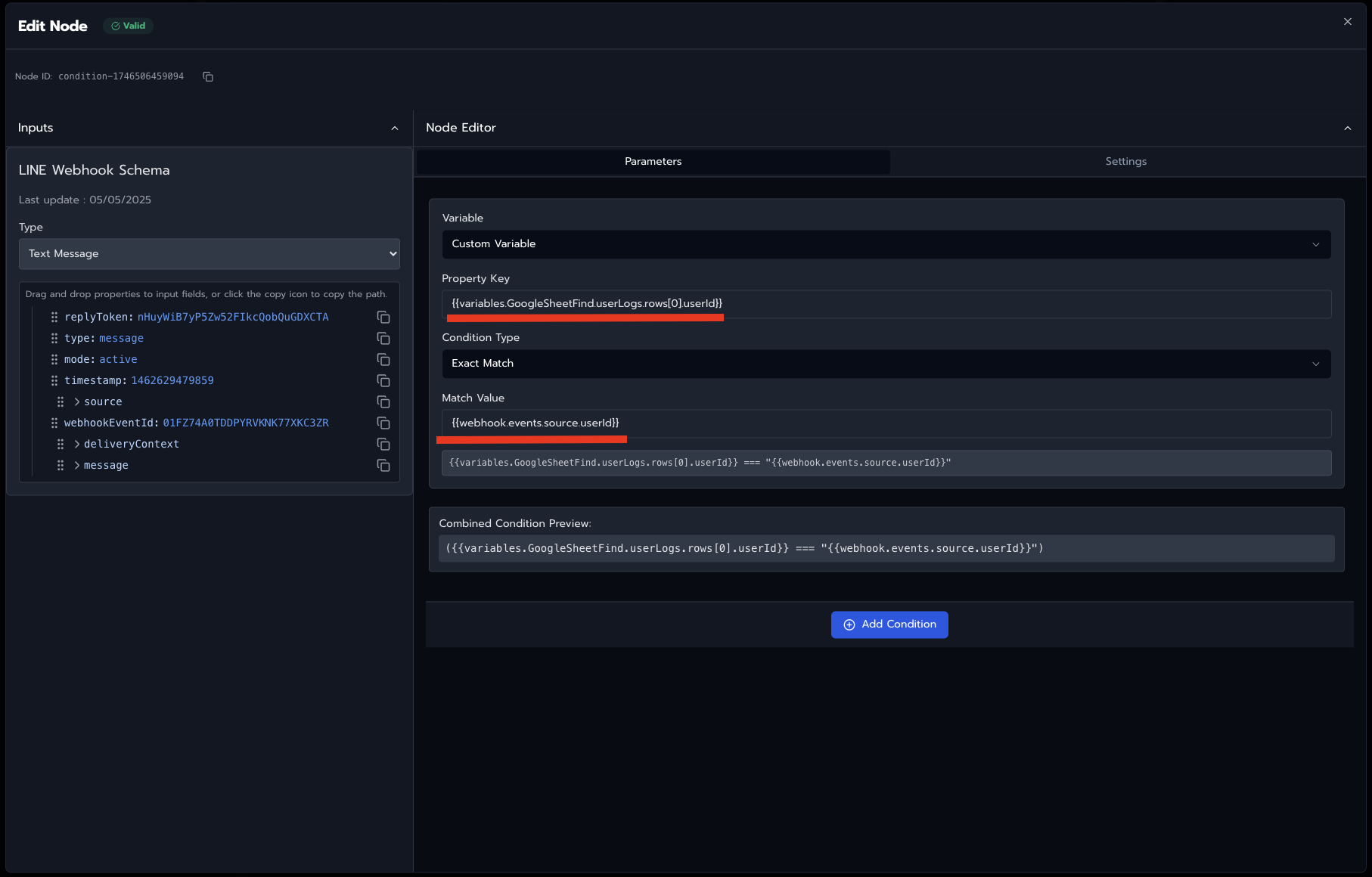Grab the type row drag handle
This screenshot has height=877, width=1372.
54,338
